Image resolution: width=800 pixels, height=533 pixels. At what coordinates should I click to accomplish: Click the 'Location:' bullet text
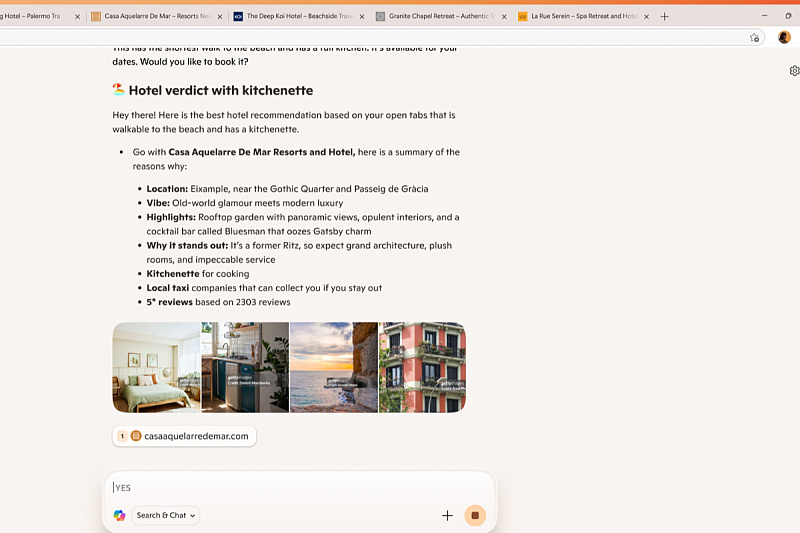pyautogui.click(x=287, y=189)
